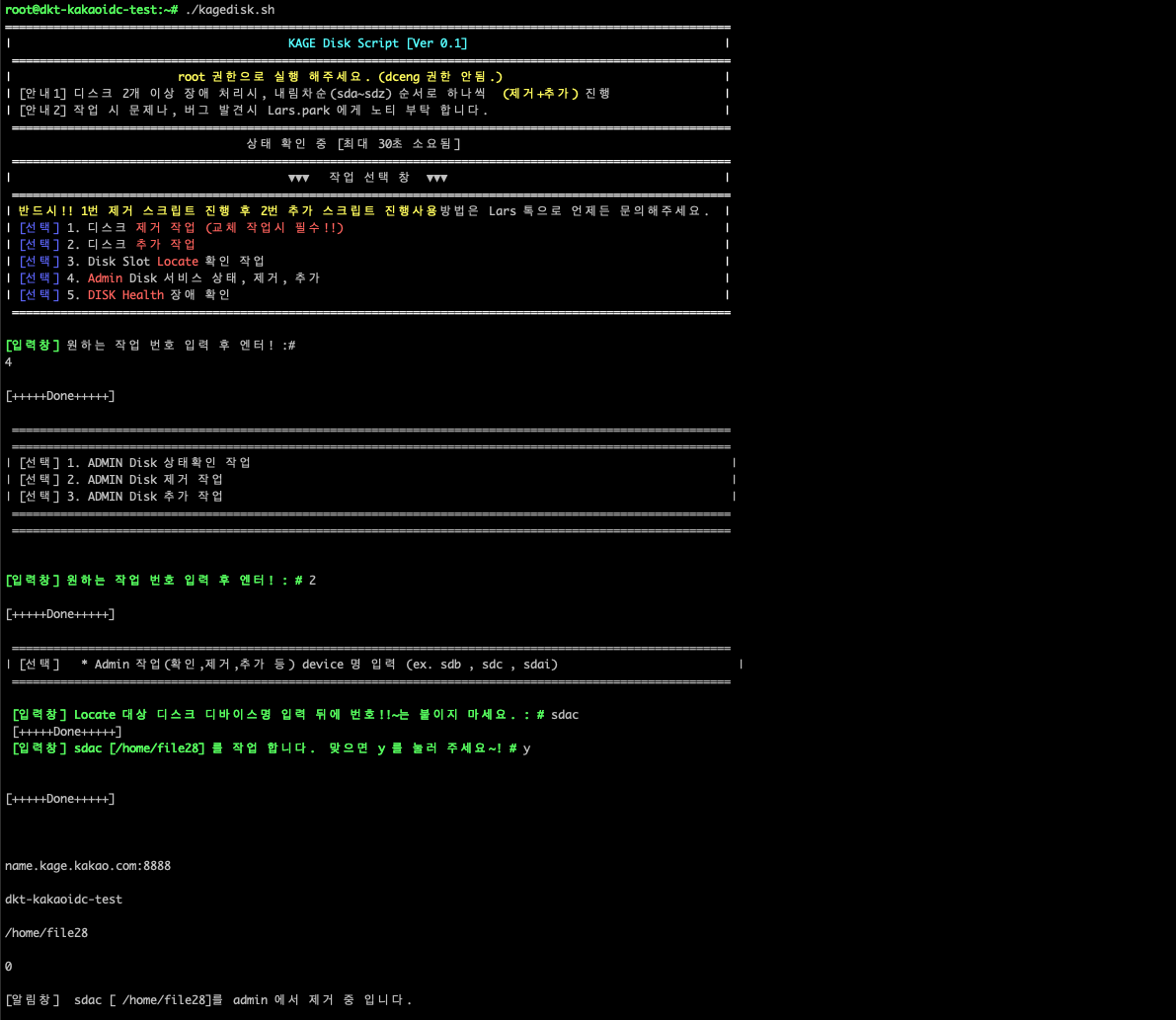1176x1020 pixels.
Task: Click the yellow '반드시!! 1번 제거 스크립트' warning
Action: [227, 210]
